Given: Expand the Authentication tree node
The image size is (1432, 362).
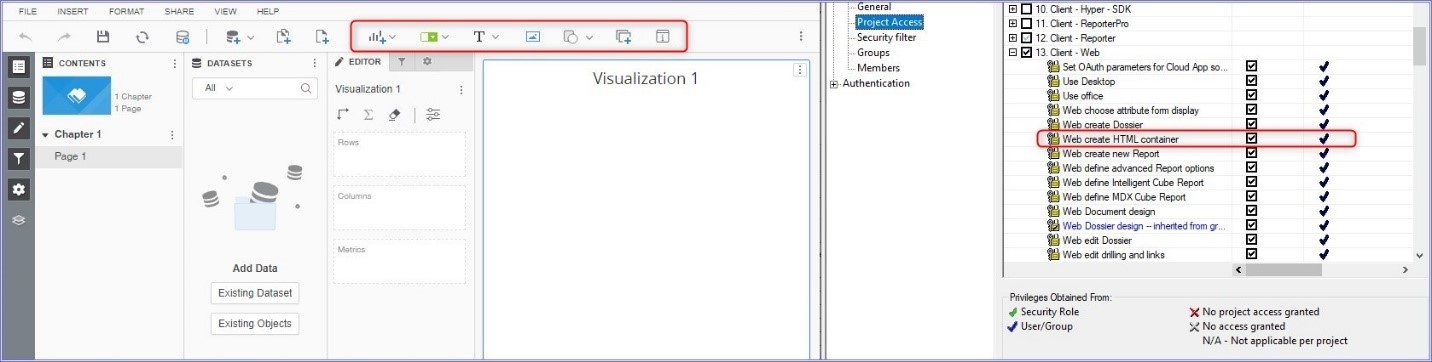Looking at the screenshot, I should [x=834, y=84].
